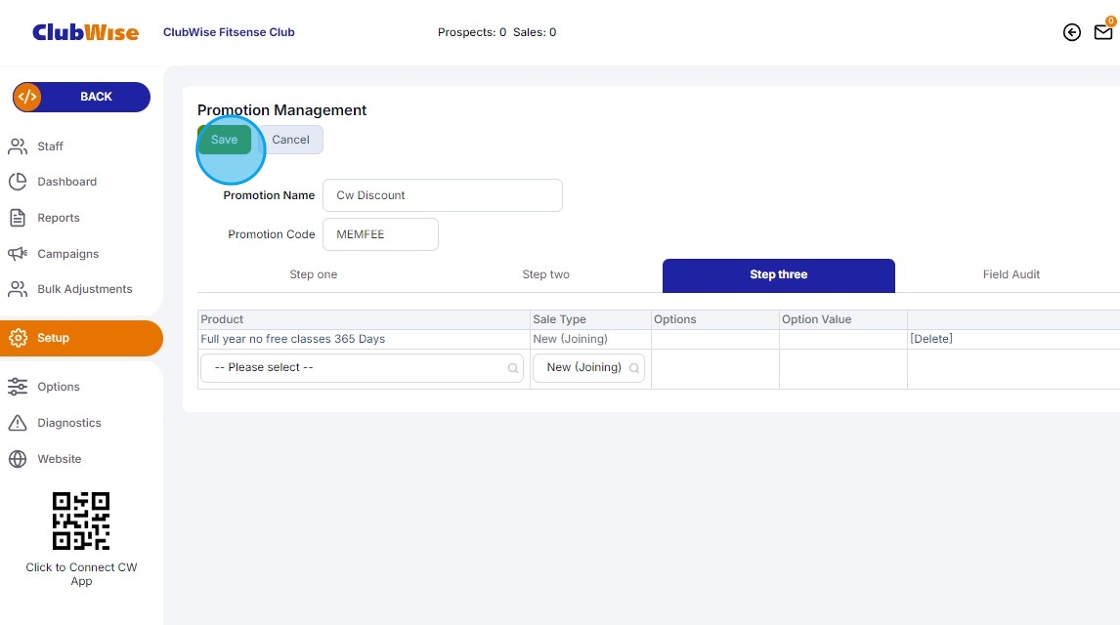This screenshot has height=625, width=1120.
Task: Click the search icon in Sale Type select
Action: click(634, 368)
